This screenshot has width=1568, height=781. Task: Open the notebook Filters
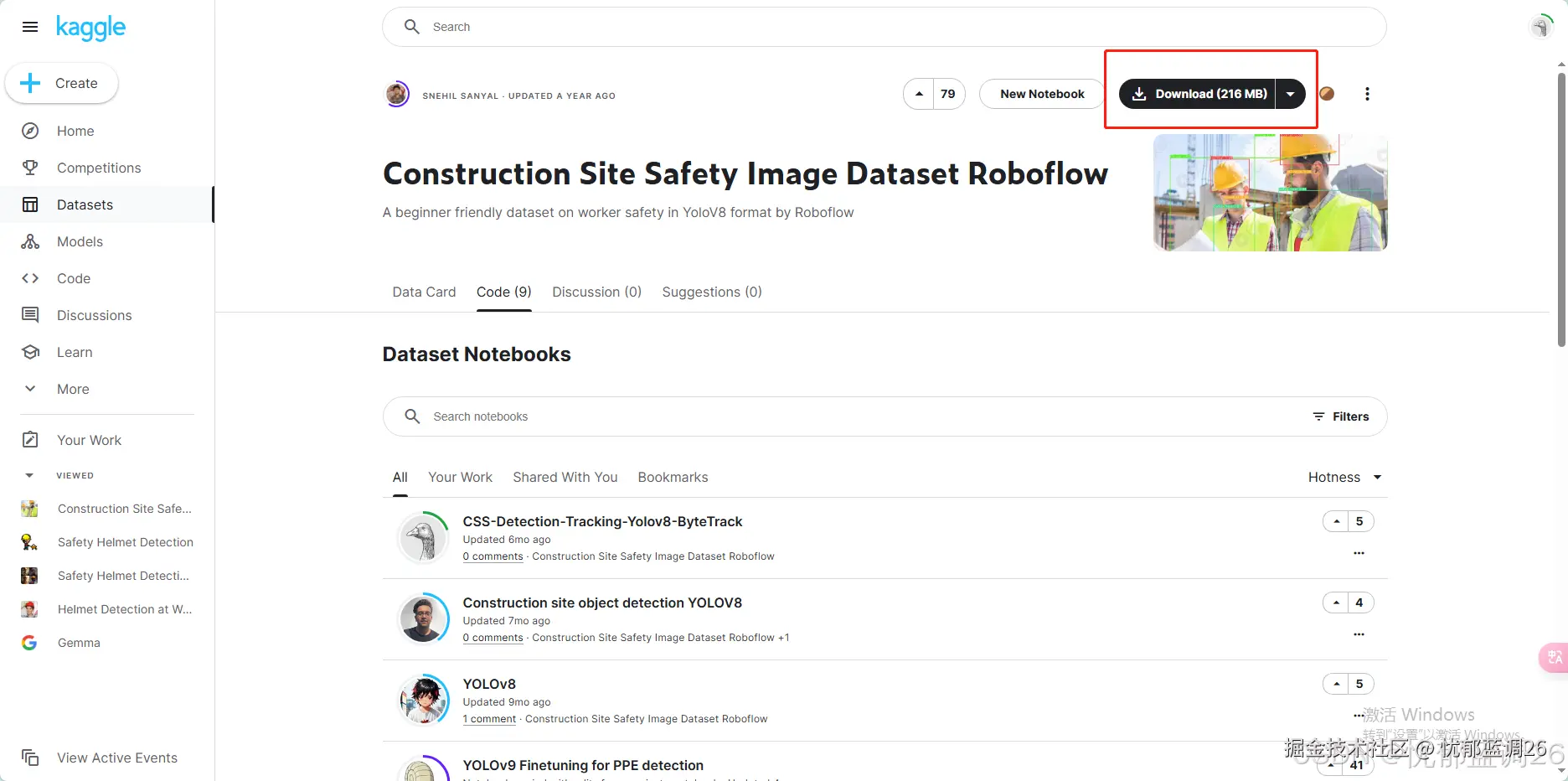1340,416
